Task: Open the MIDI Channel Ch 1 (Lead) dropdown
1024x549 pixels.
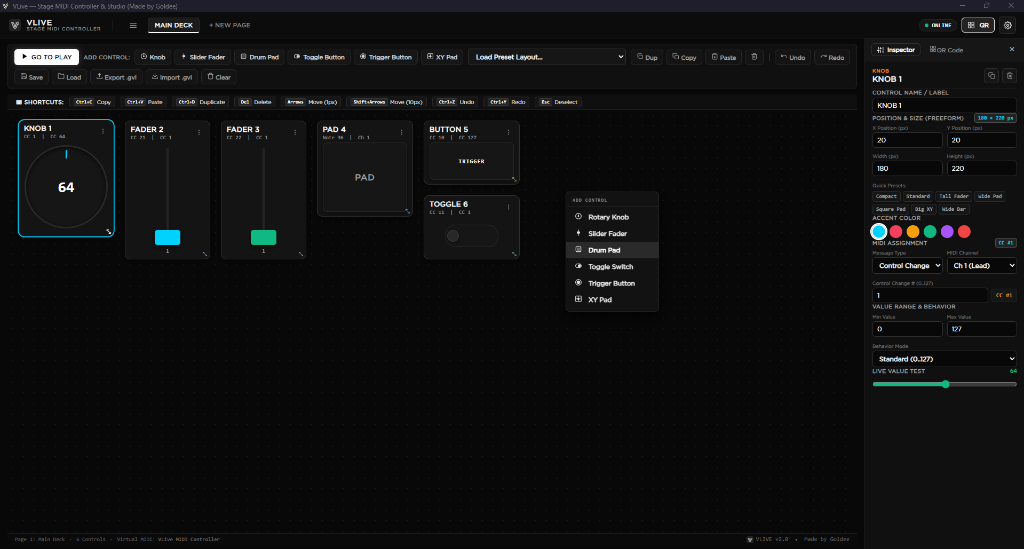Action: pos(982,266)
